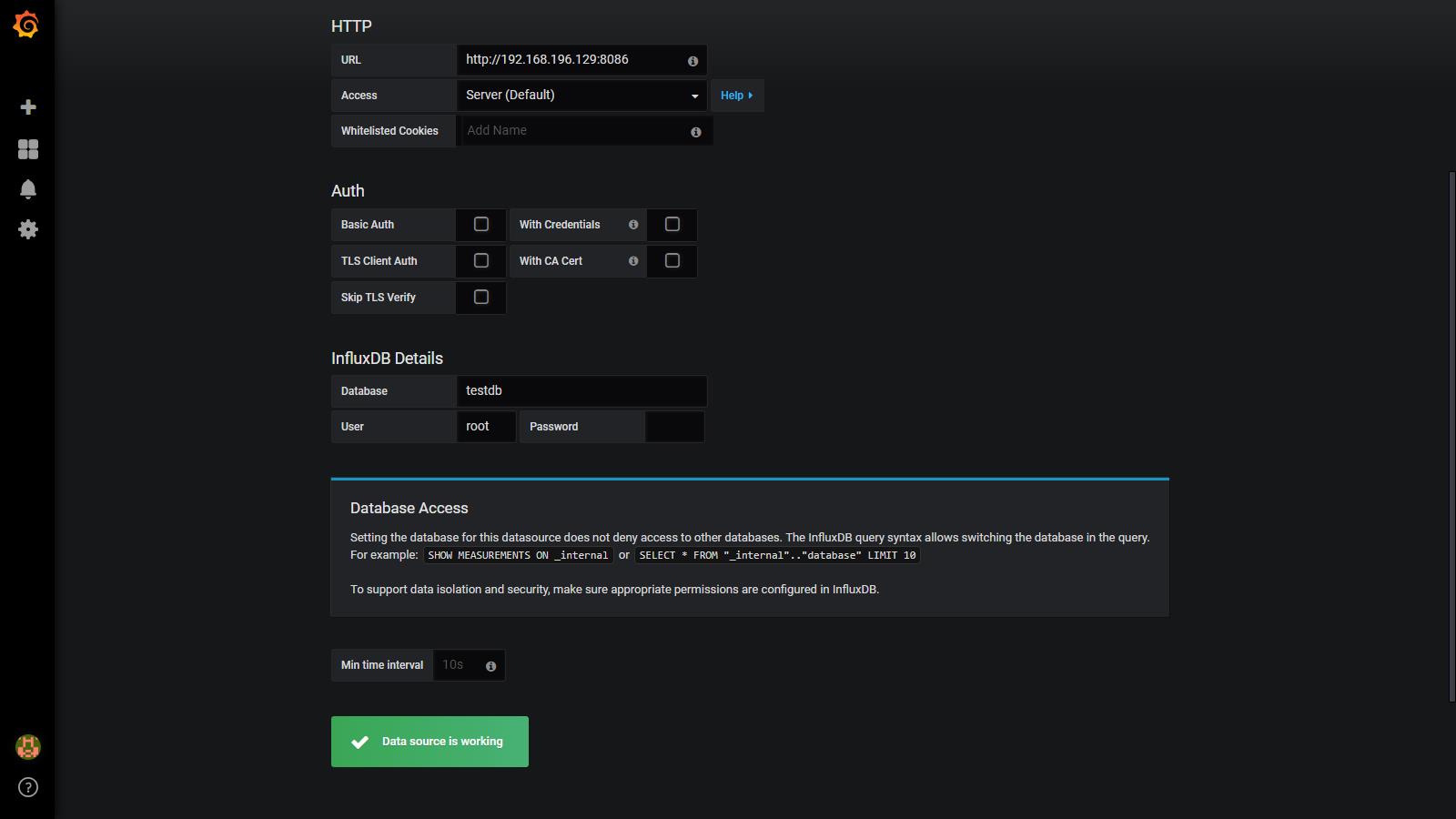Screen dimensions: 1456x819
Task: Open the Grafana home logo
Action: tap(26, 25)
